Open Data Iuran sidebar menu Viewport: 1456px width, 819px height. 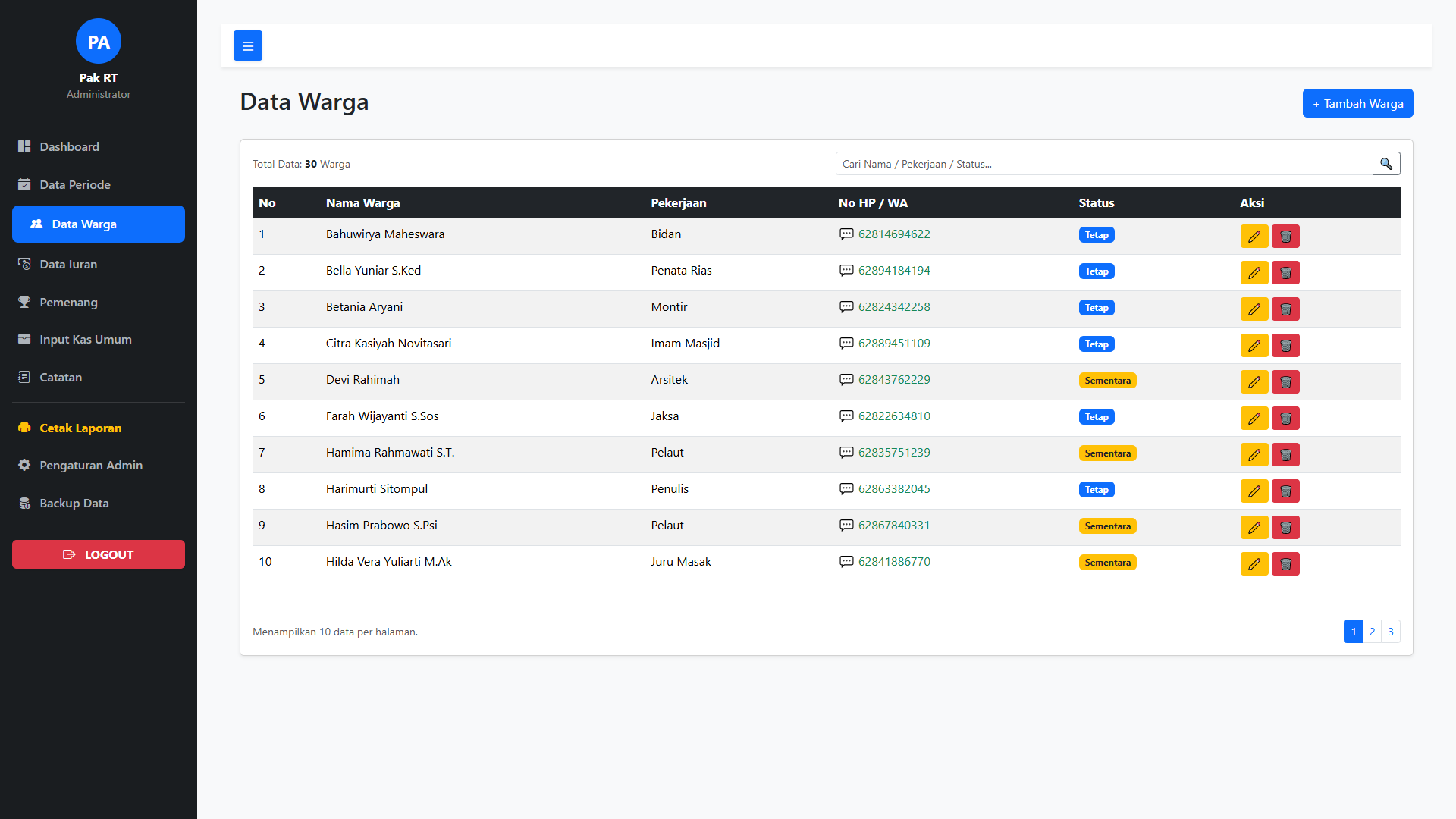click(68, 265)
